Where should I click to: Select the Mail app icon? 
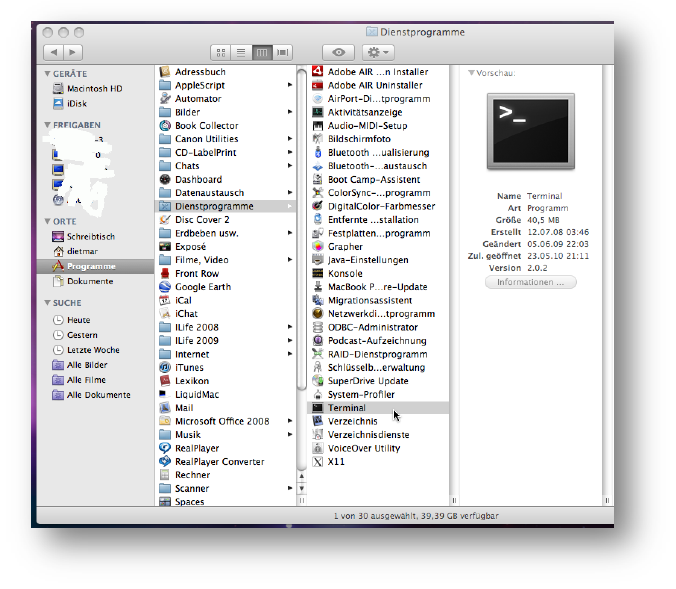165,407
